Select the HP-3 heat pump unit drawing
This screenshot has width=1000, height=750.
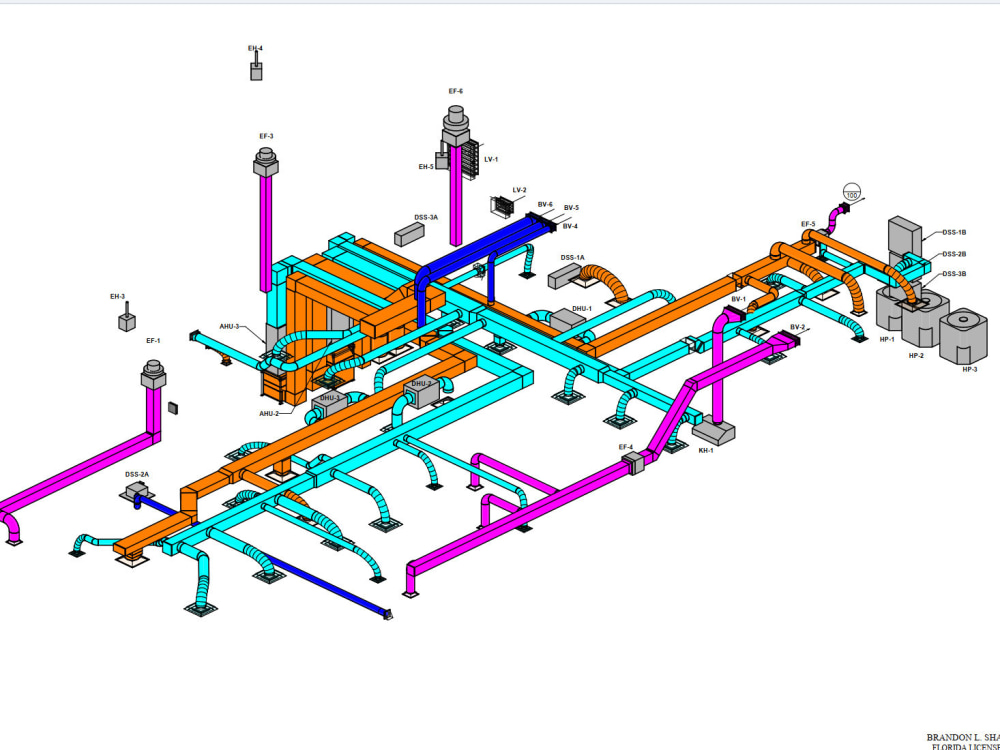tap(963, 335)
